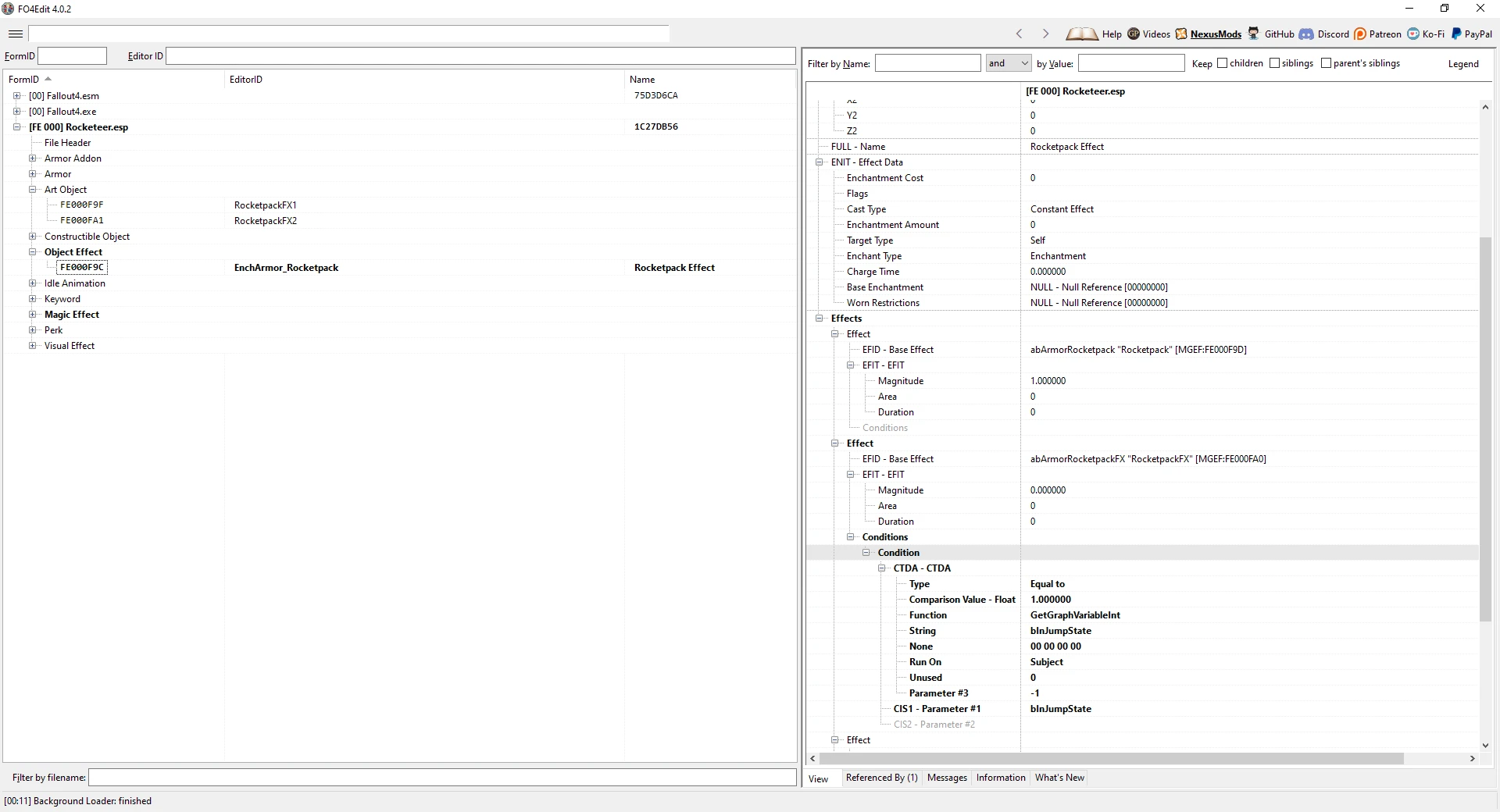This screenshot has width=1500, height=812.
Task: Expand the Armor group
Action: click(33, 174)
